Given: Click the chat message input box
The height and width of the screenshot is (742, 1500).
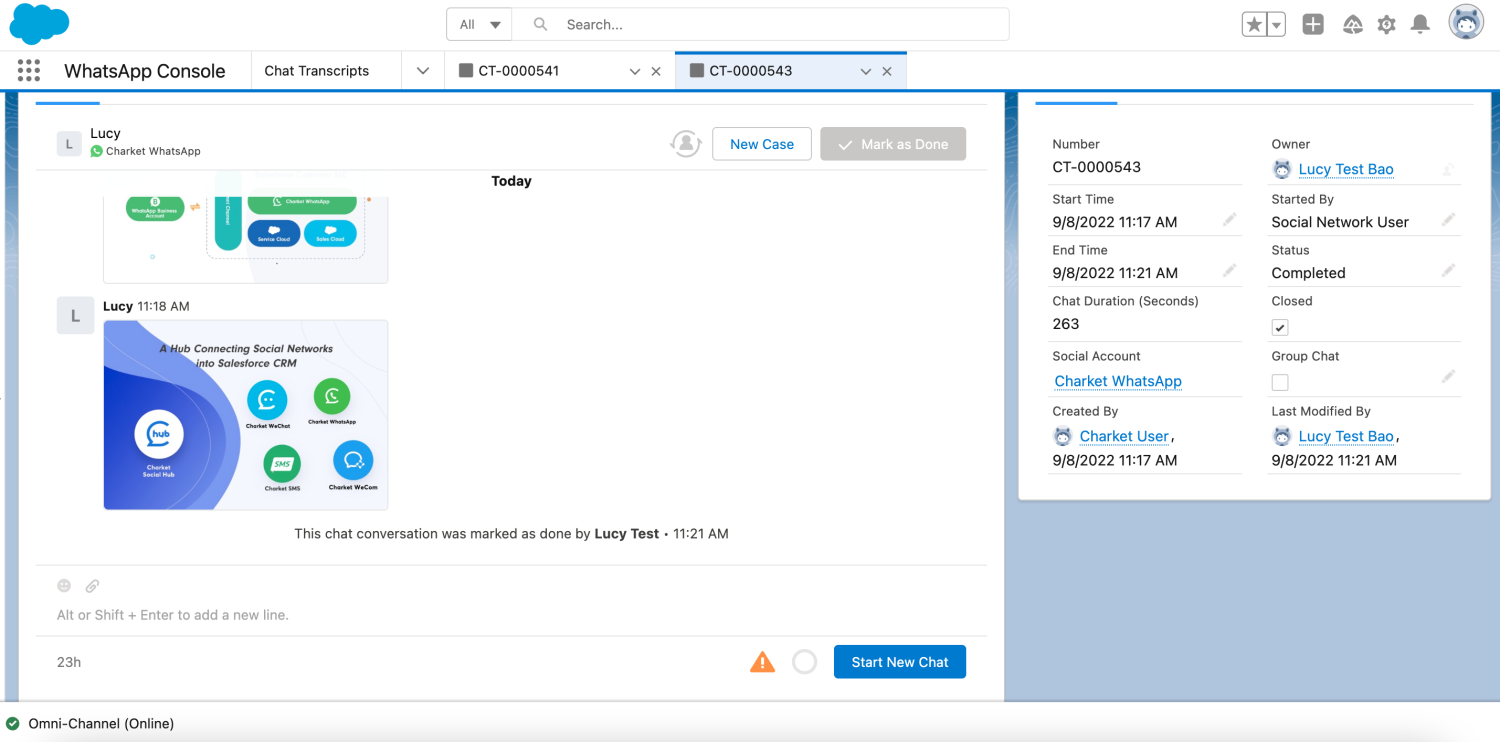Looking at the screenshot, I should [511, 615].
